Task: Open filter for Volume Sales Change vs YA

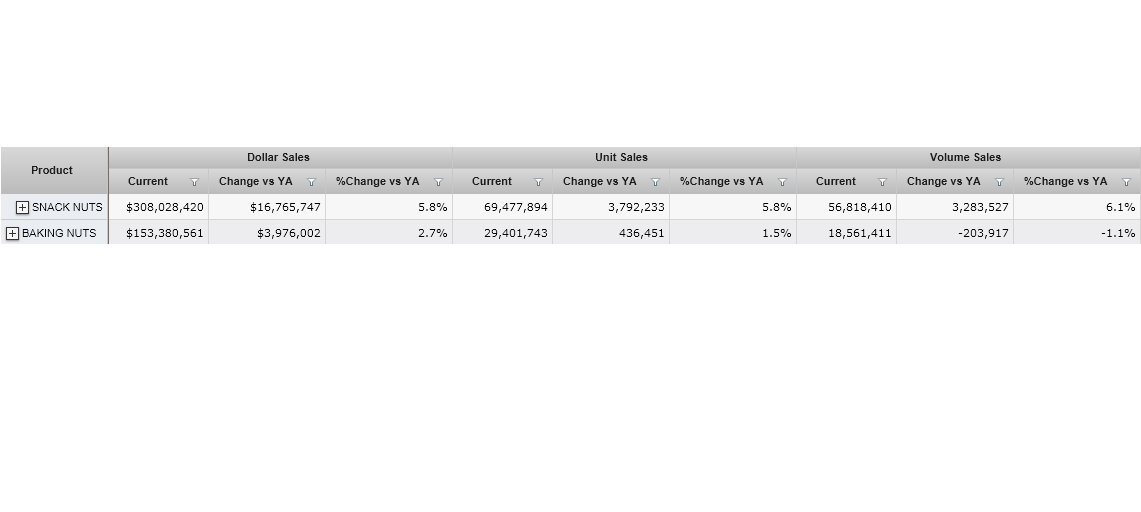Action: (999, 182)
